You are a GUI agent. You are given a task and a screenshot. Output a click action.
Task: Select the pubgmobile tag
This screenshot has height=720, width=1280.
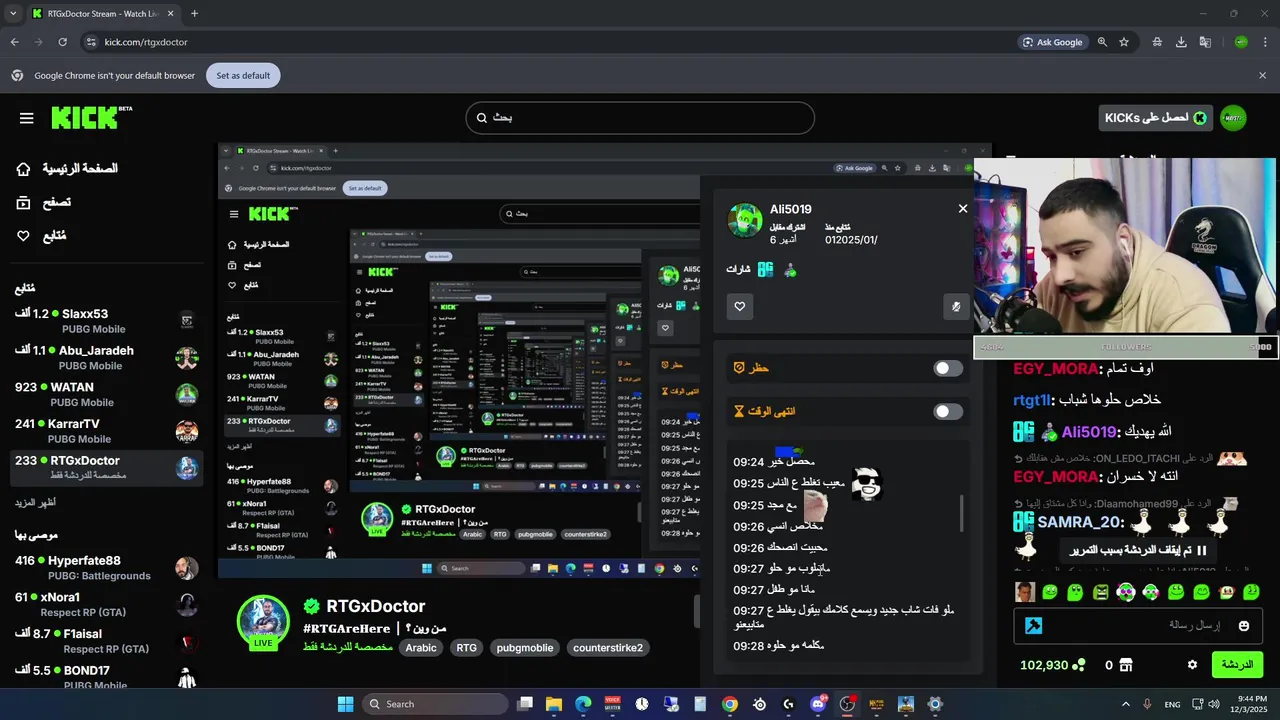click(525, 648)
